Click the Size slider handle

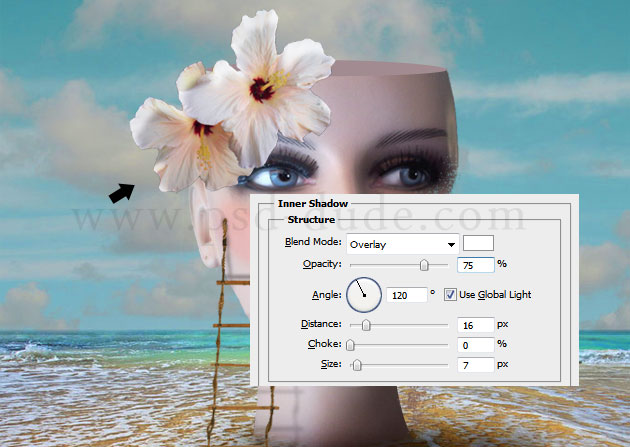357,365
